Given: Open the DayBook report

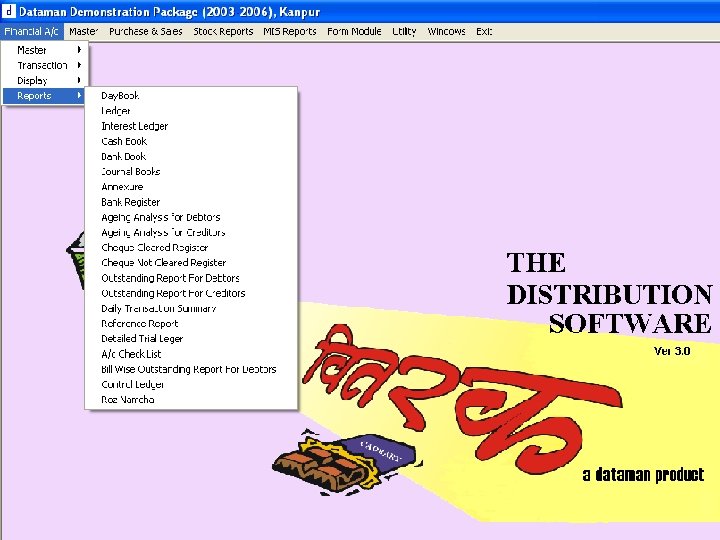Looking at the screenshot, I should 191,96.
